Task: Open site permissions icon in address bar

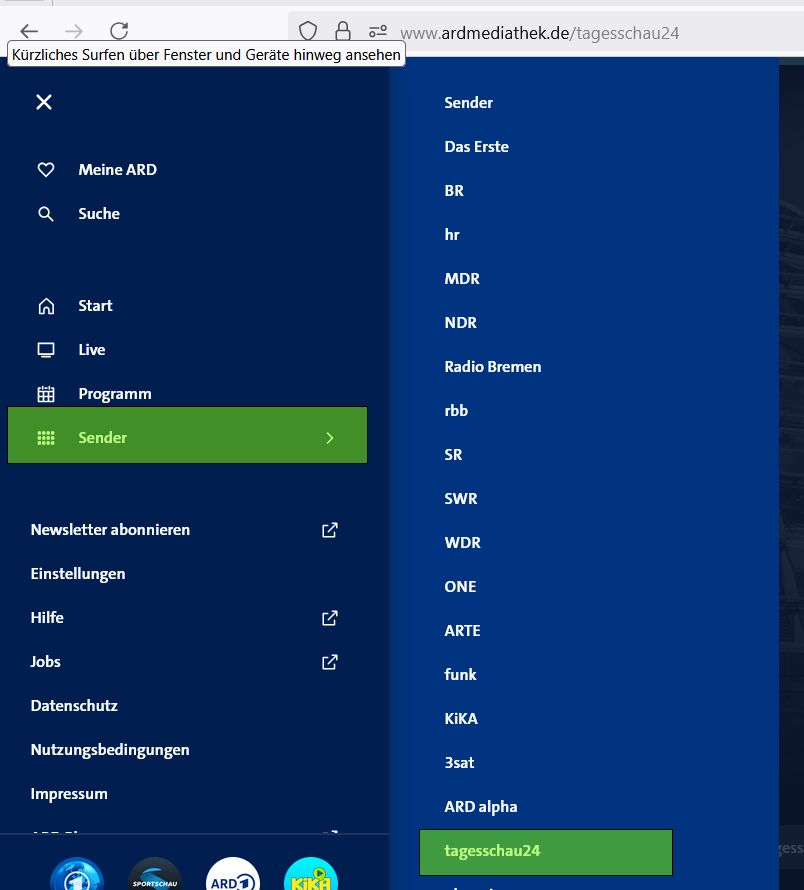Action: [x=378, y=31]
